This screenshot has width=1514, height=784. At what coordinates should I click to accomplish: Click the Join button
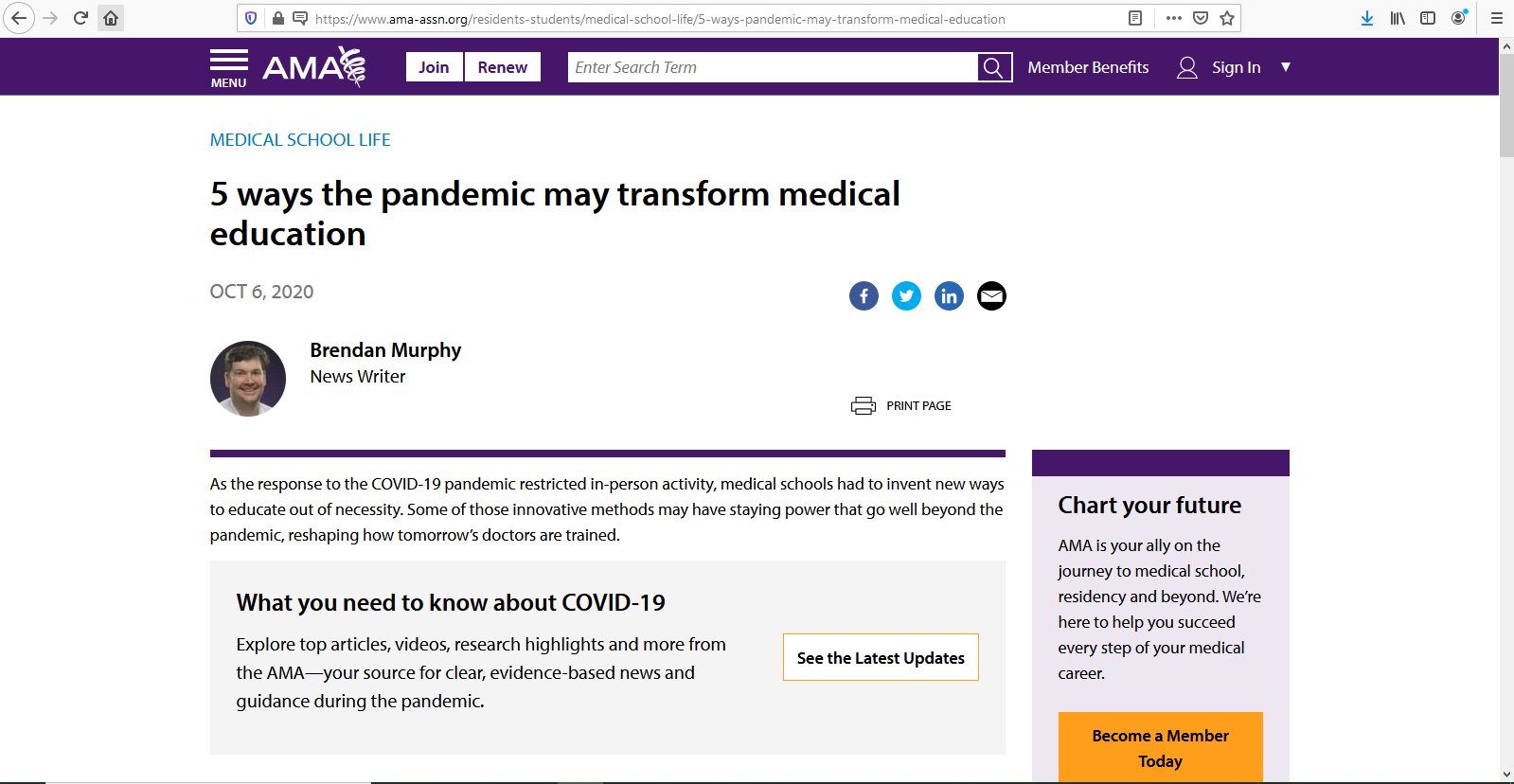coord(434,67)
